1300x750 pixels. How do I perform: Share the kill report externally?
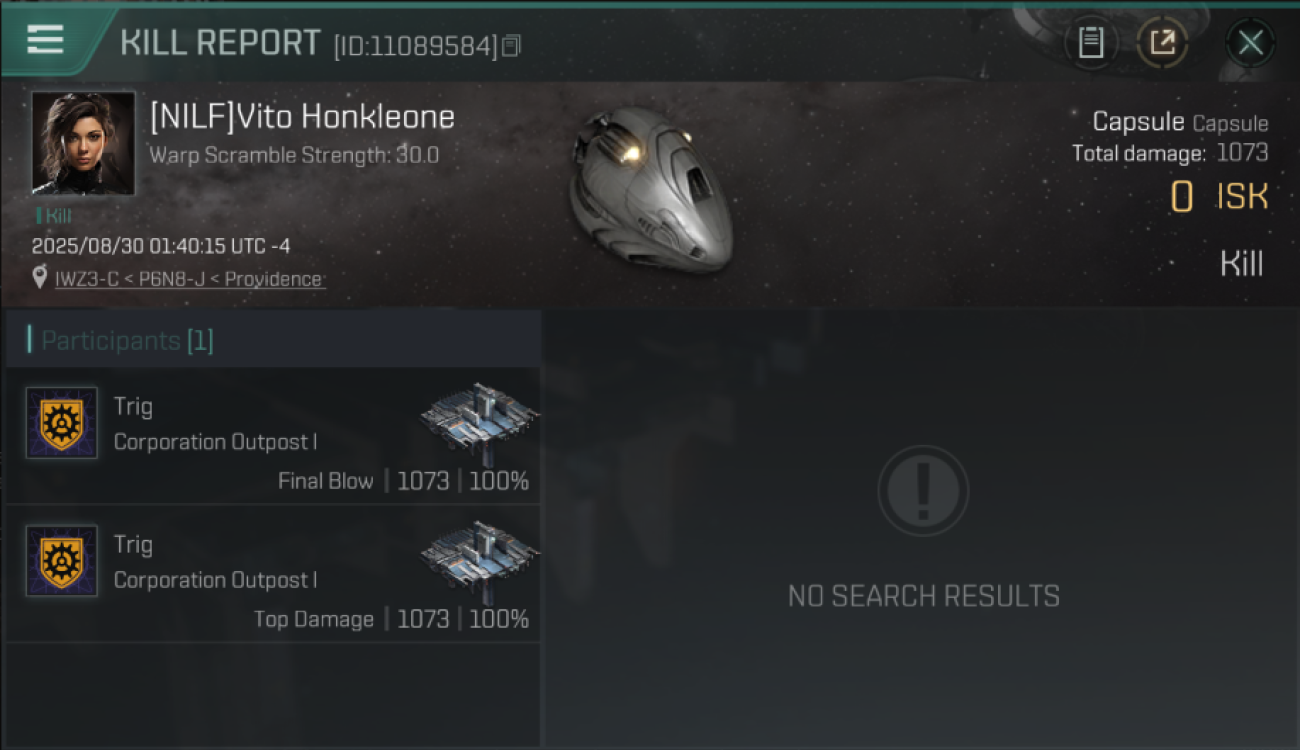[x=1162, y=43]
